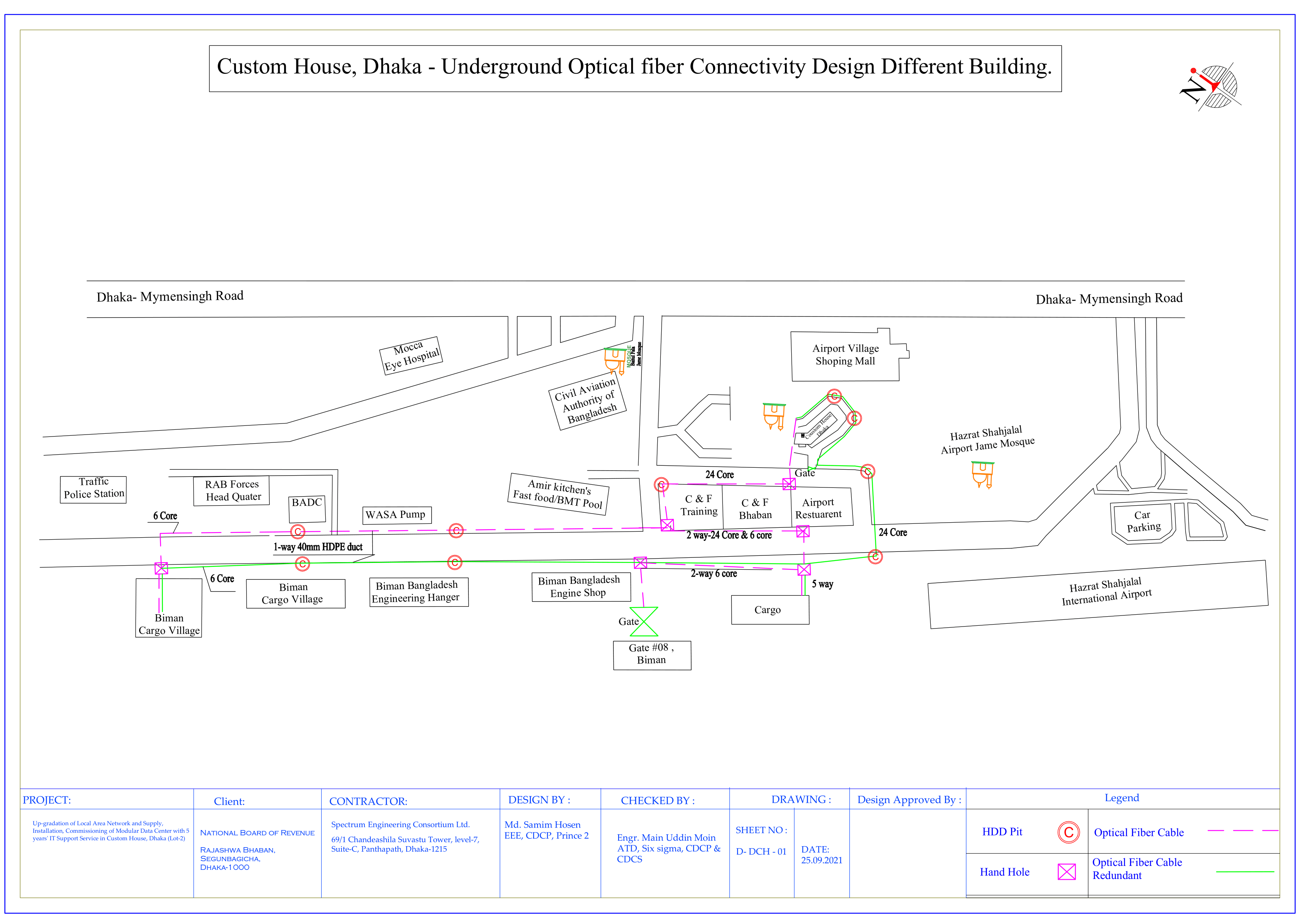Image resolution: width=1307 pixels, height=924 pixels.
Task: Select 'Civil Aviation Authority of Bangladesh' label
Action: 587,401
